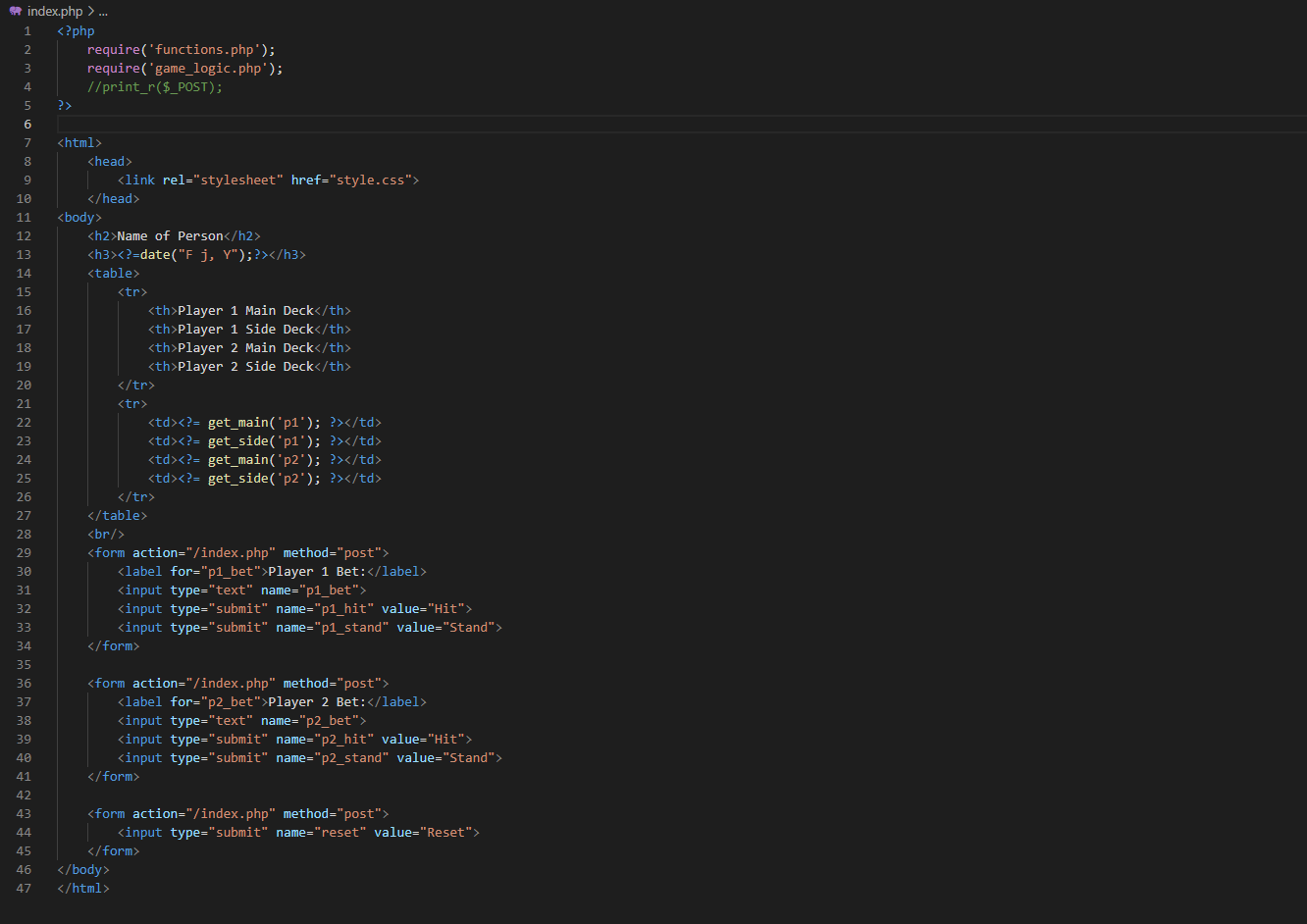Click the <br/> tag
Image resolution: width=1307 pixels, height=924 pixels.
click(x=106, y=534)
